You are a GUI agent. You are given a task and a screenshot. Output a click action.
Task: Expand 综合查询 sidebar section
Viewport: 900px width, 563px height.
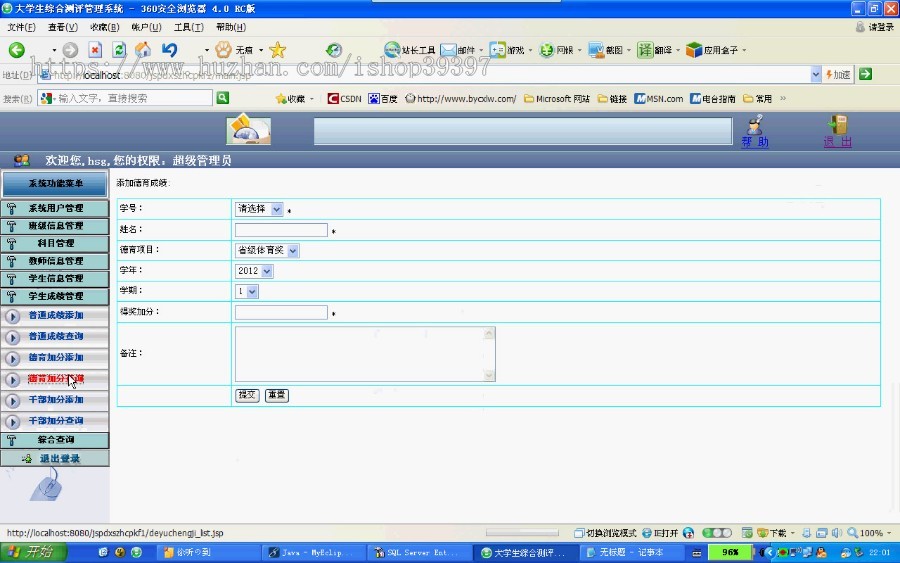[55, 440]
